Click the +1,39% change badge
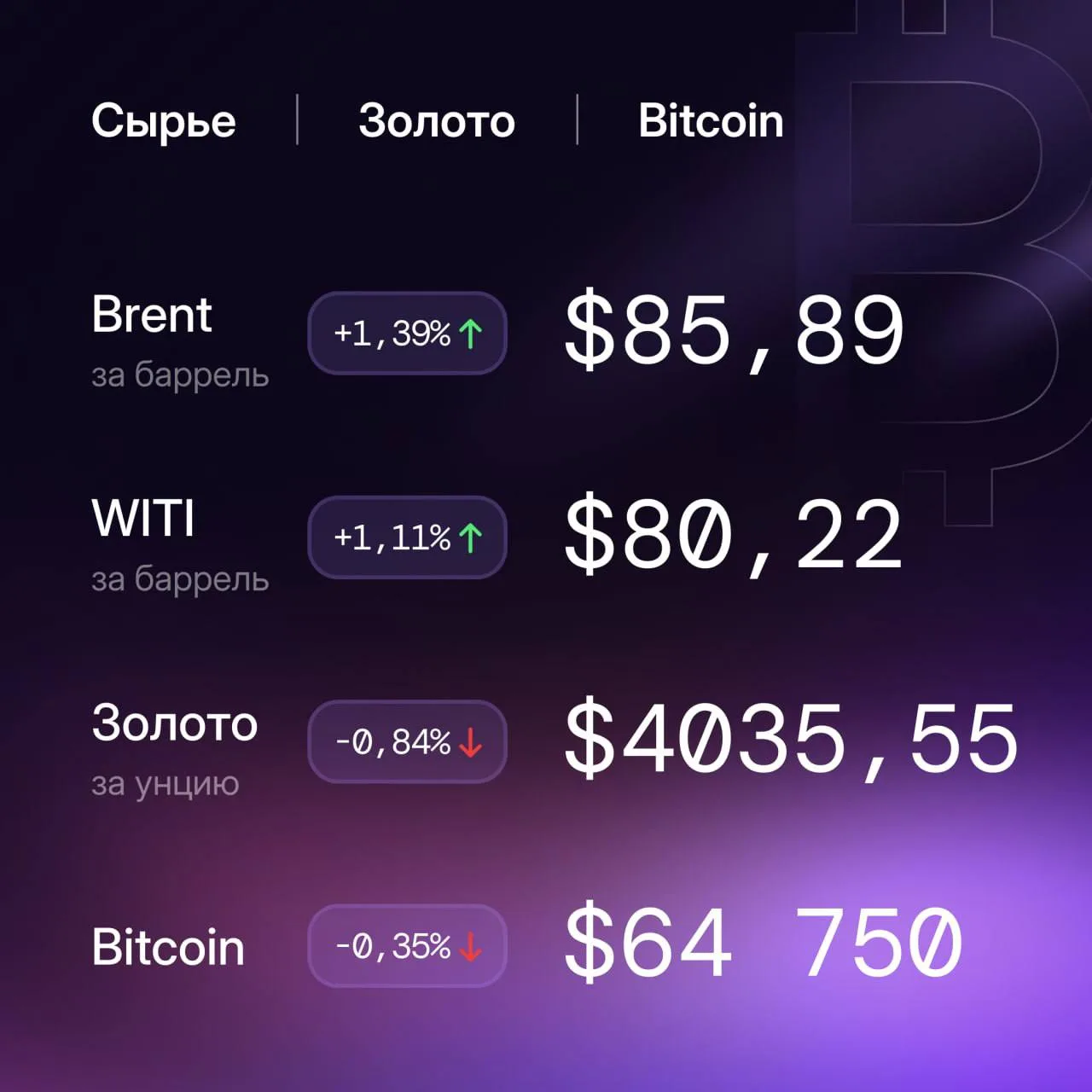Image resolution: width=1092 pixels, height=1092 pixels. tap(408, 334)
